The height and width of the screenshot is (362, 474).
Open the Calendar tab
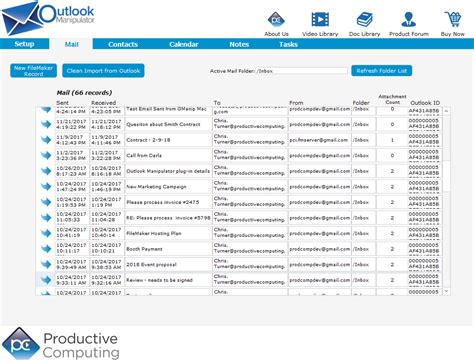[x=183, y=44]
